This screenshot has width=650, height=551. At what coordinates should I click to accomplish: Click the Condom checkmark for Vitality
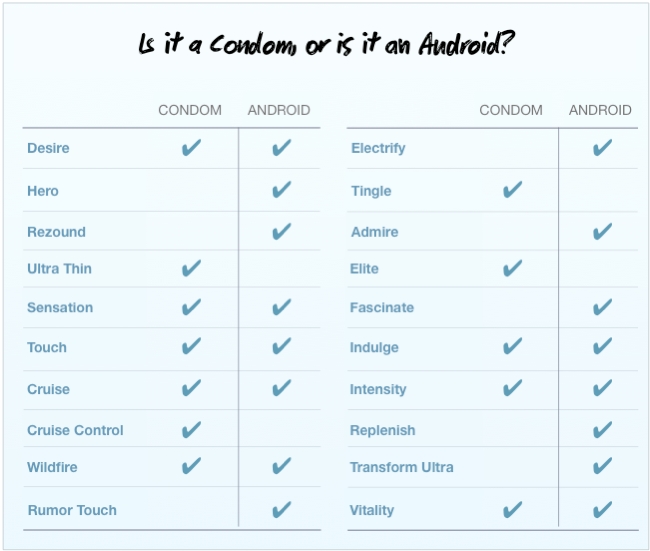512,510
